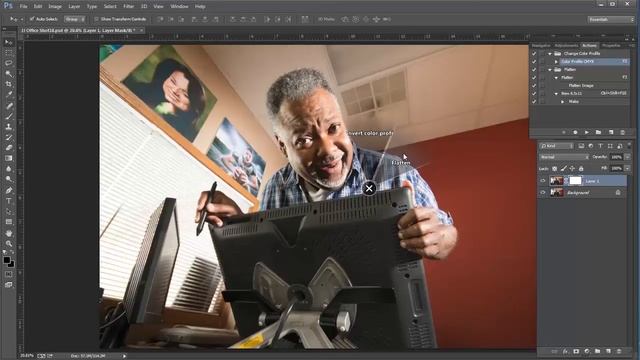Delete the selected action with the trash icon
The height and width of the screenshot is (360, 640).
pos(622,132)
